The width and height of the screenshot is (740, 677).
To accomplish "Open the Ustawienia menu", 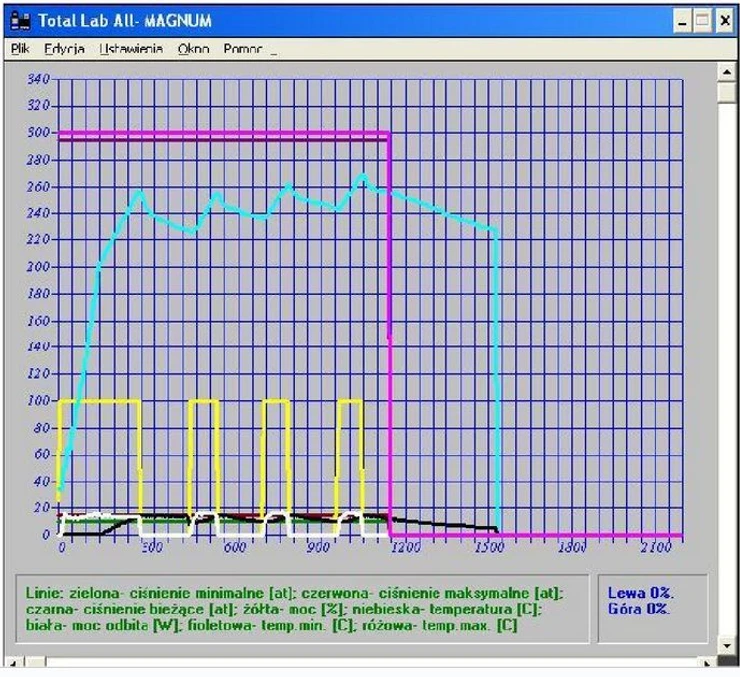I will [x=130, y=48].
